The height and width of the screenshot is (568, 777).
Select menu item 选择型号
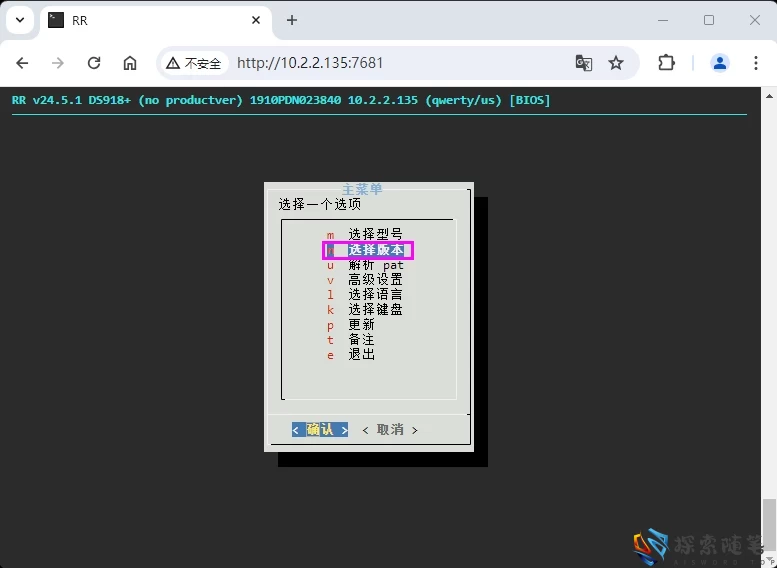pyautogui.click(x=364, y=234)
